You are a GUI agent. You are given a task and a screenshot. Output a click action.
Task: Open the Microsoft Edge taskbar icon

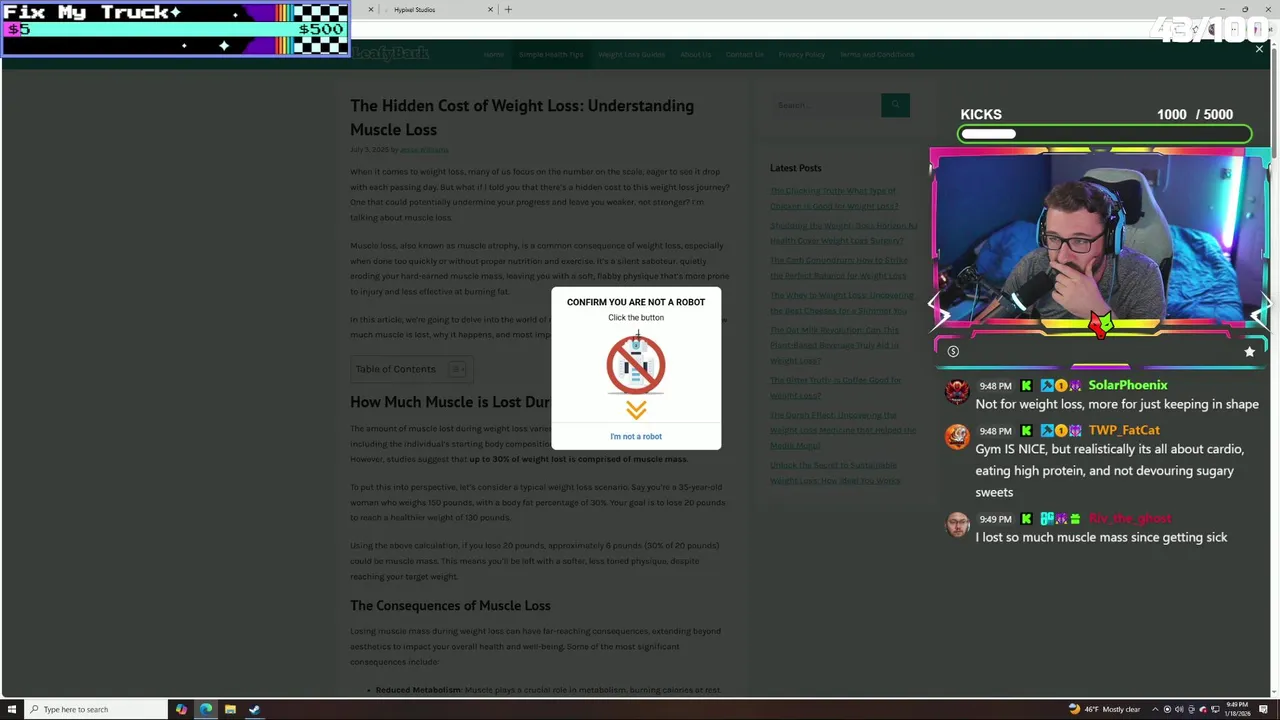205,709
